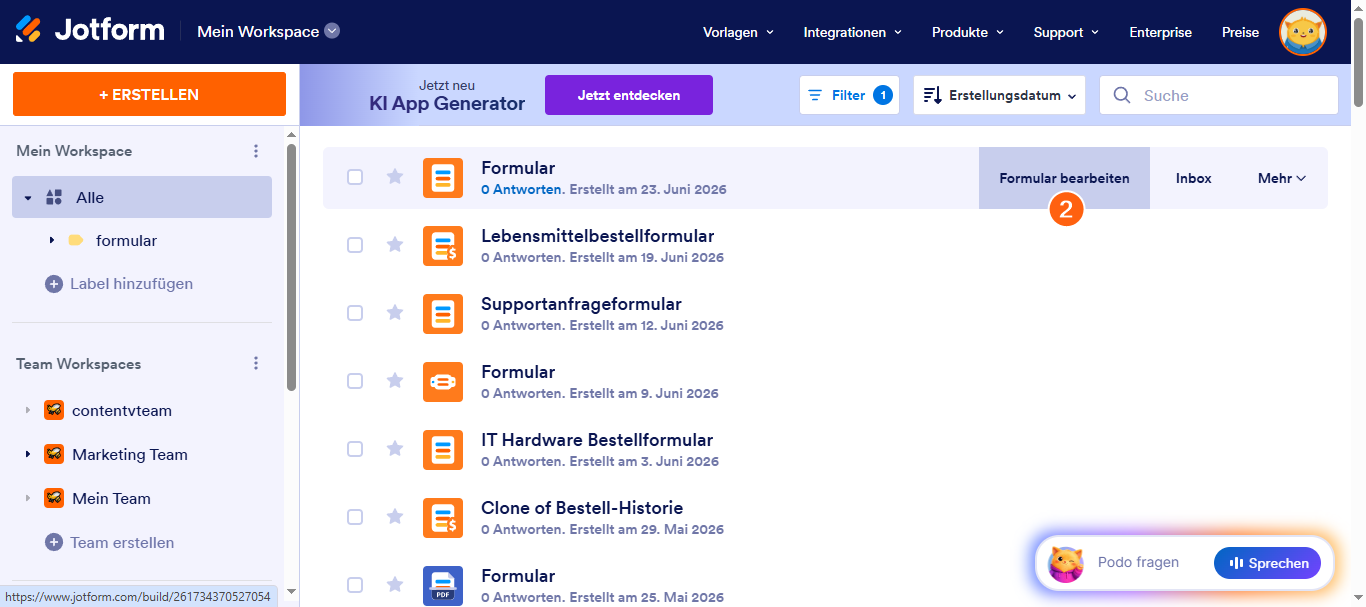Expand the contentvteam tree arrow
Image resolution: width=1366 pixels, height=607 pixels.
28,411
